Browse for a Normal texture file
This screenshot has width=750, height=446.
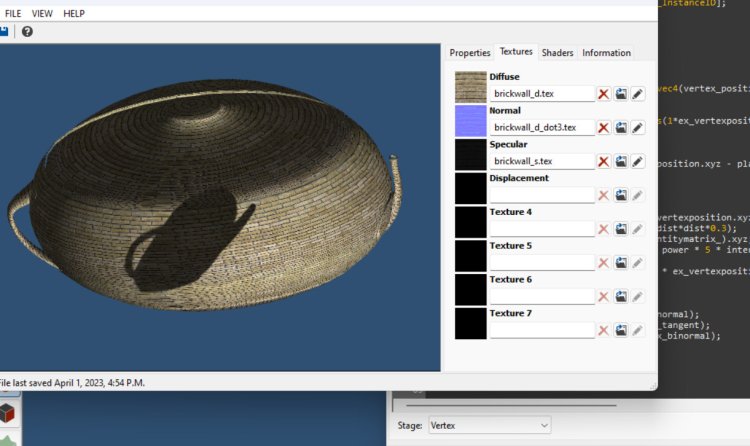point(621,128)
